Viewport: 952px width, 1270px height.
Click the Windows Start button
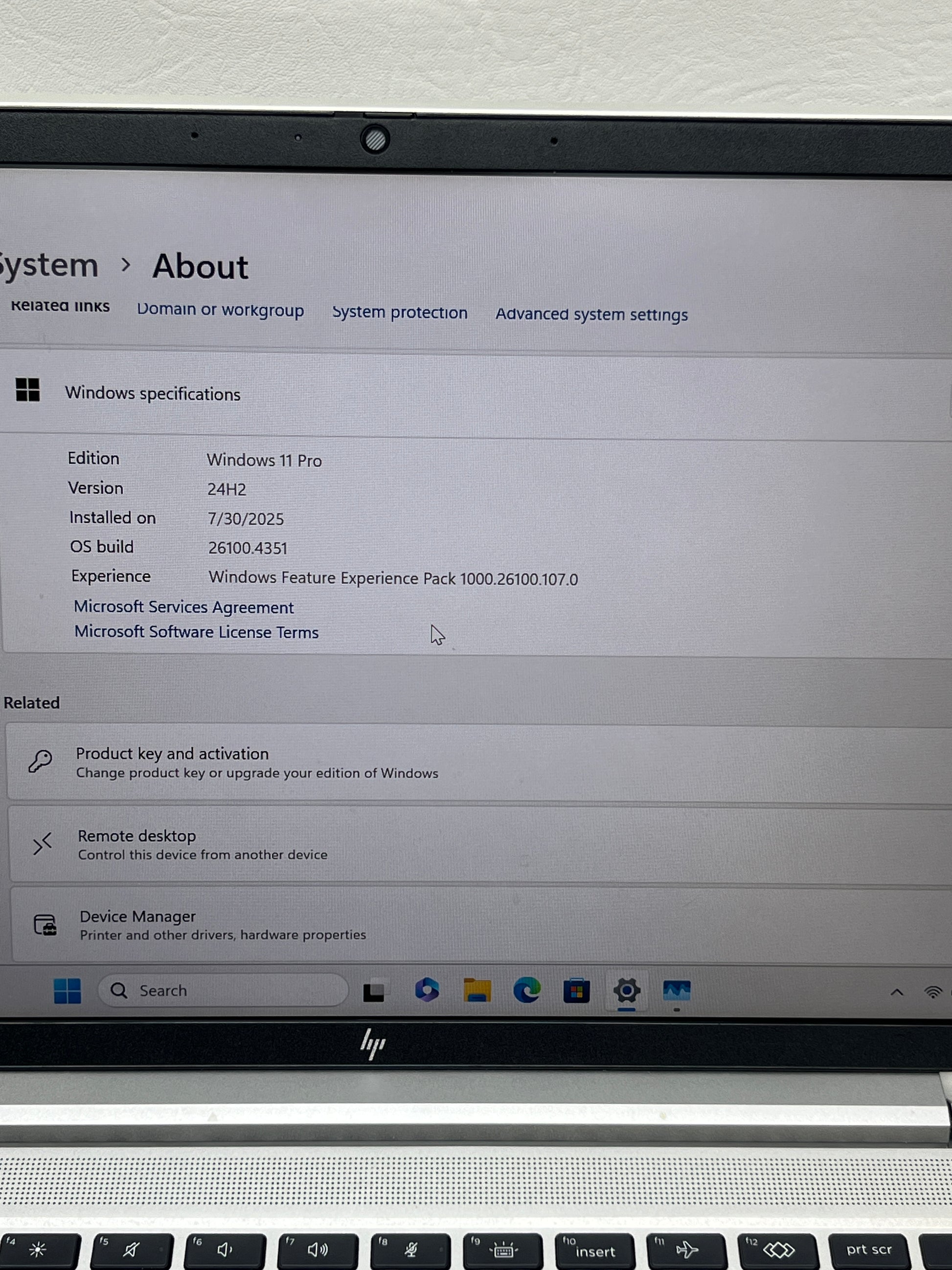click(67, 991)
